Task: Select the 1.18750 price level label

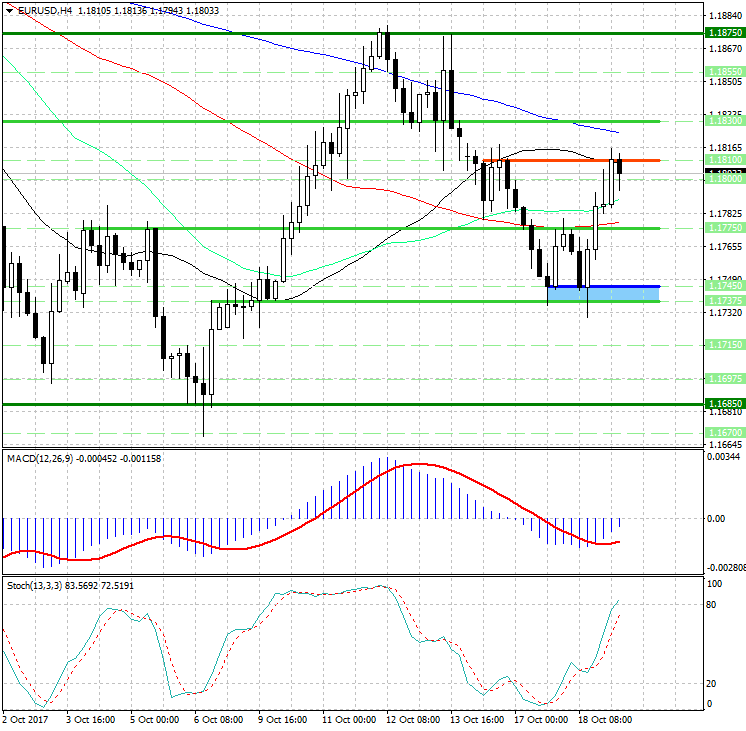Action: (725, 33)
